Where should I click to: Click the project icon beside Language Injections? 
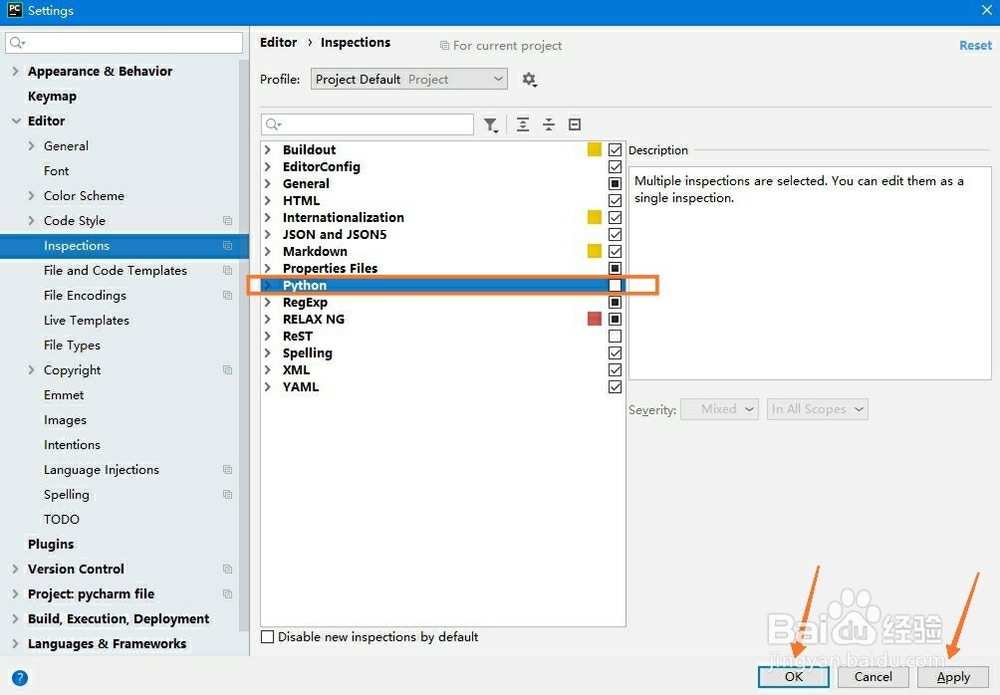227,469
